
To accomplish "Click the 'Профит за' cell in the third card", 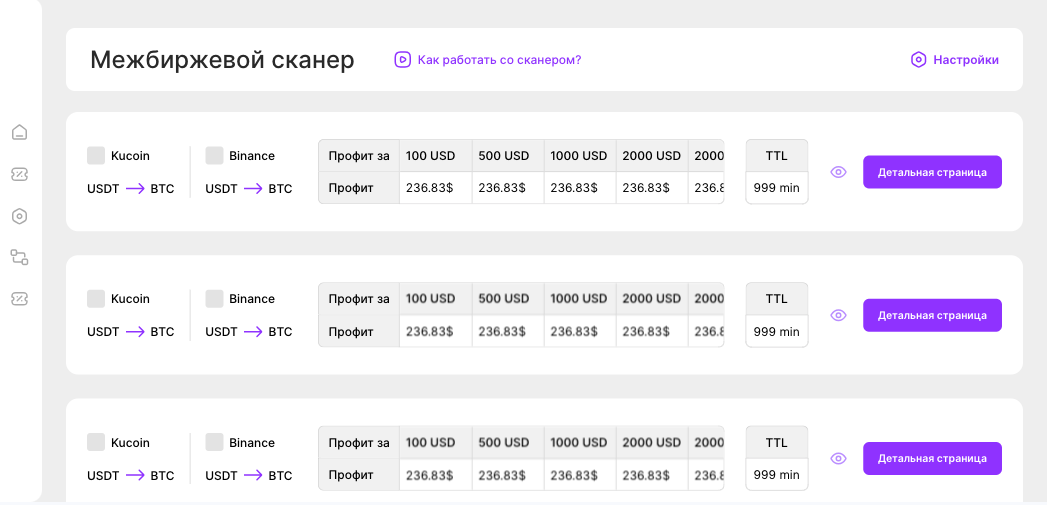I will point(359,442).
